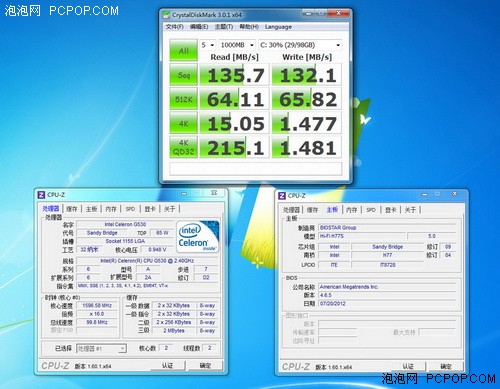Click the 4K QD32 read result 215.1
500x389 pixels.
click(234, 147)
